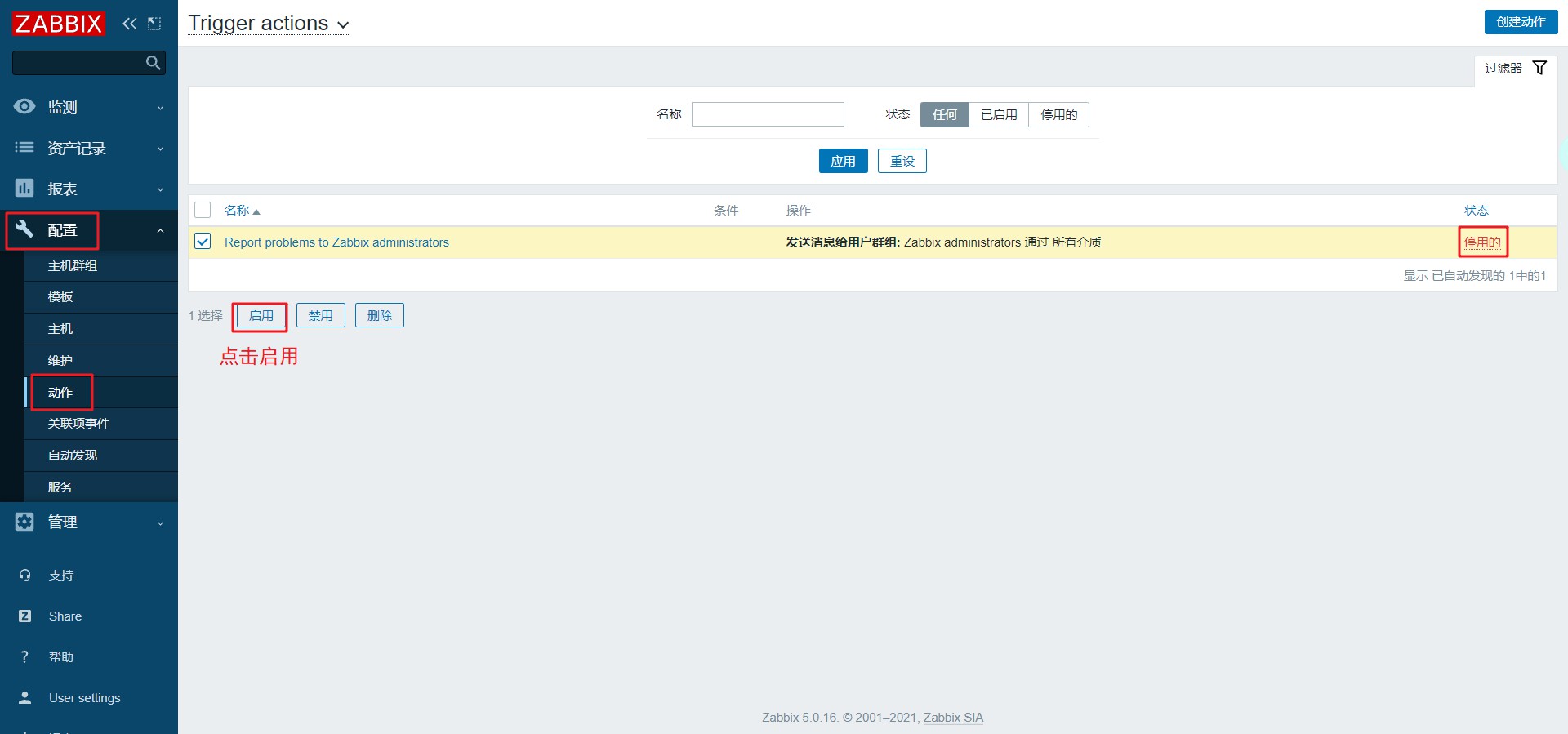Open 服务 in the sidebar
Screen dimensions: 1568x734
click(x=60, y=487)
